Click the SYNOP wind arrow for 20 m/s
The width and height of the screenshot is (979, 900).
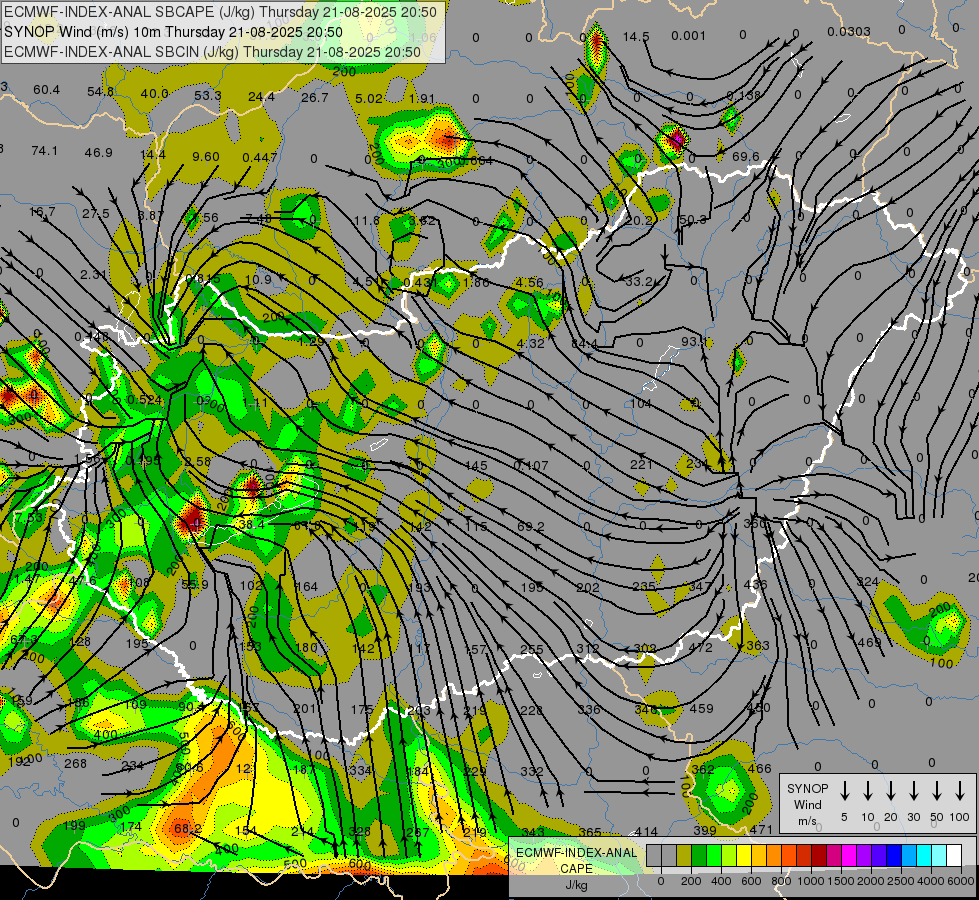890,791
